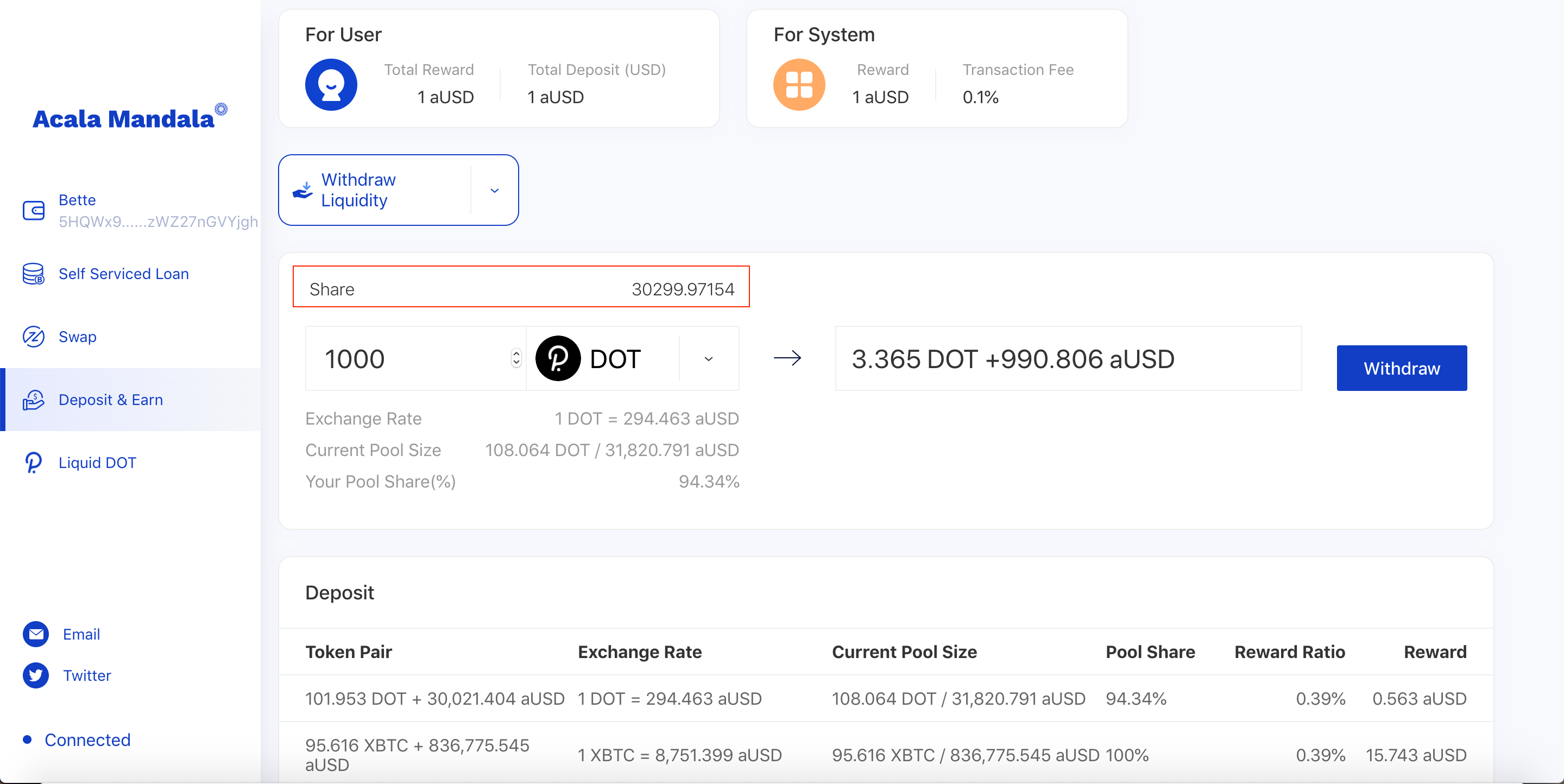The image size is (1564, 784).
Task: Click 1 XBTC = 8,751.399 aUSD rate cell
Action: pyautogui.click(x=679, y=755)
